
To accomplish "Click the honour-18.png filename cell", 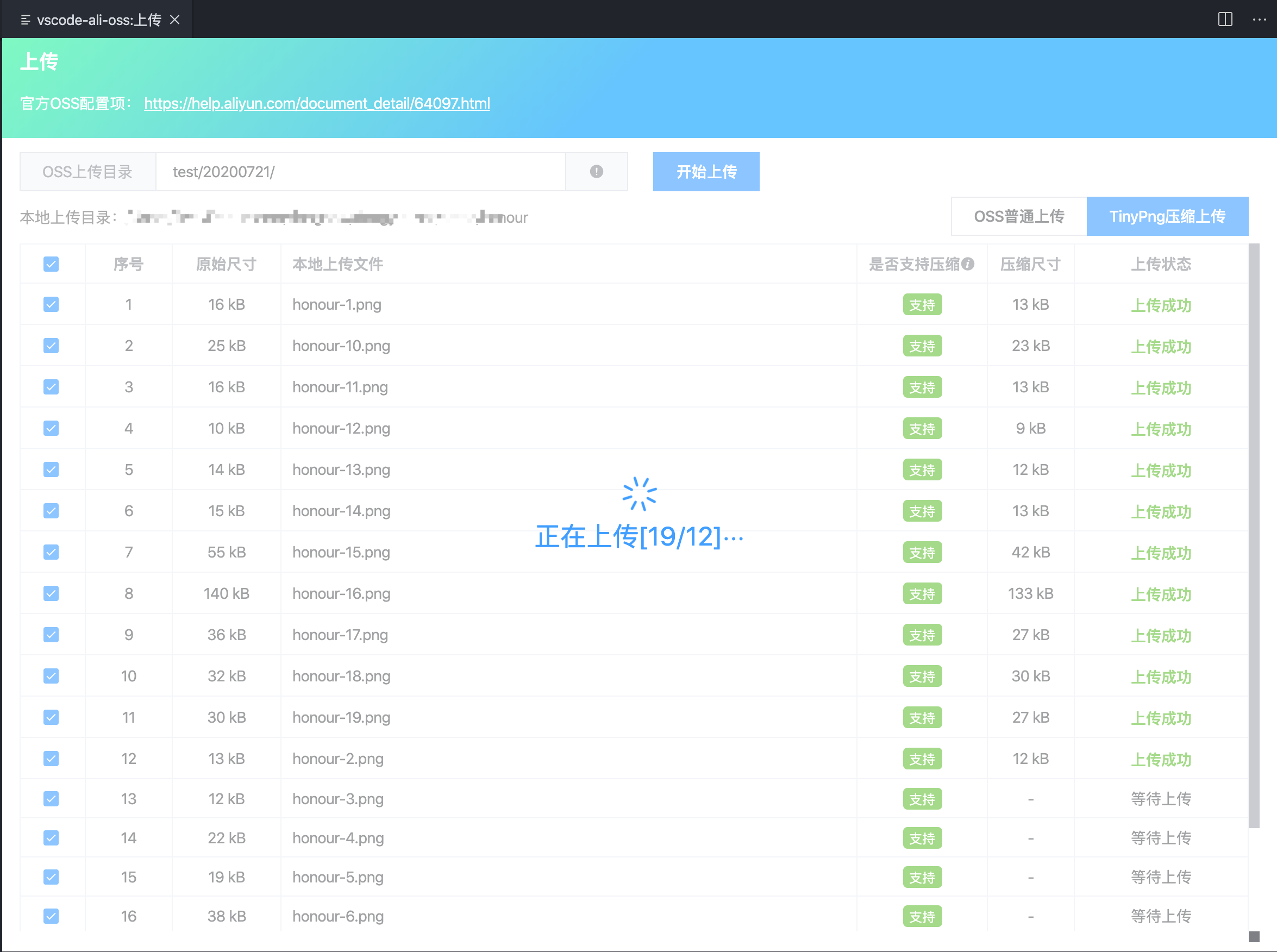I will click(341, 677).
